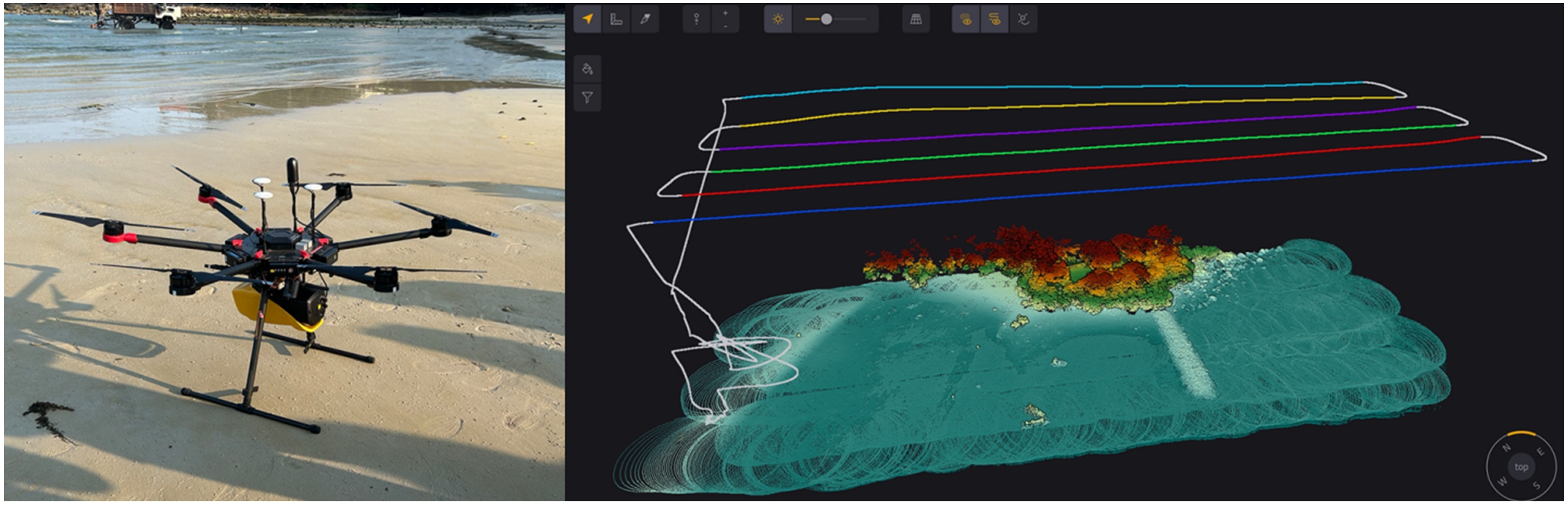Select the cyan flight line trajectory
Image resolution: width=1568 pixels, height=506 pixels.
(x=1053, y=87)
